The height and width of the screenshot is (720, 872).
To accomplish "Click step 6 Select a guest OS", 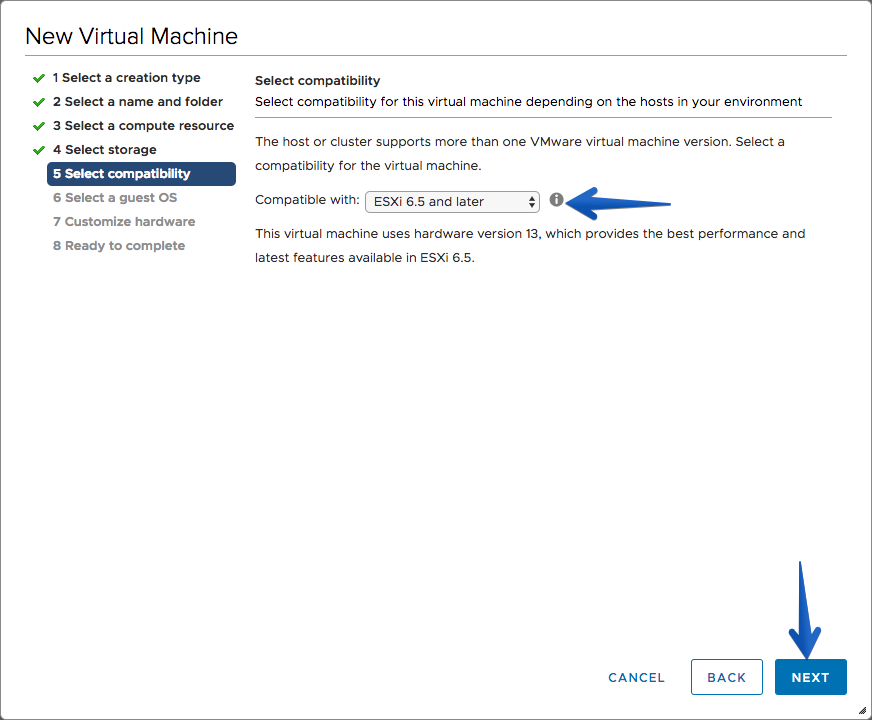I will [x=115, y=197].
